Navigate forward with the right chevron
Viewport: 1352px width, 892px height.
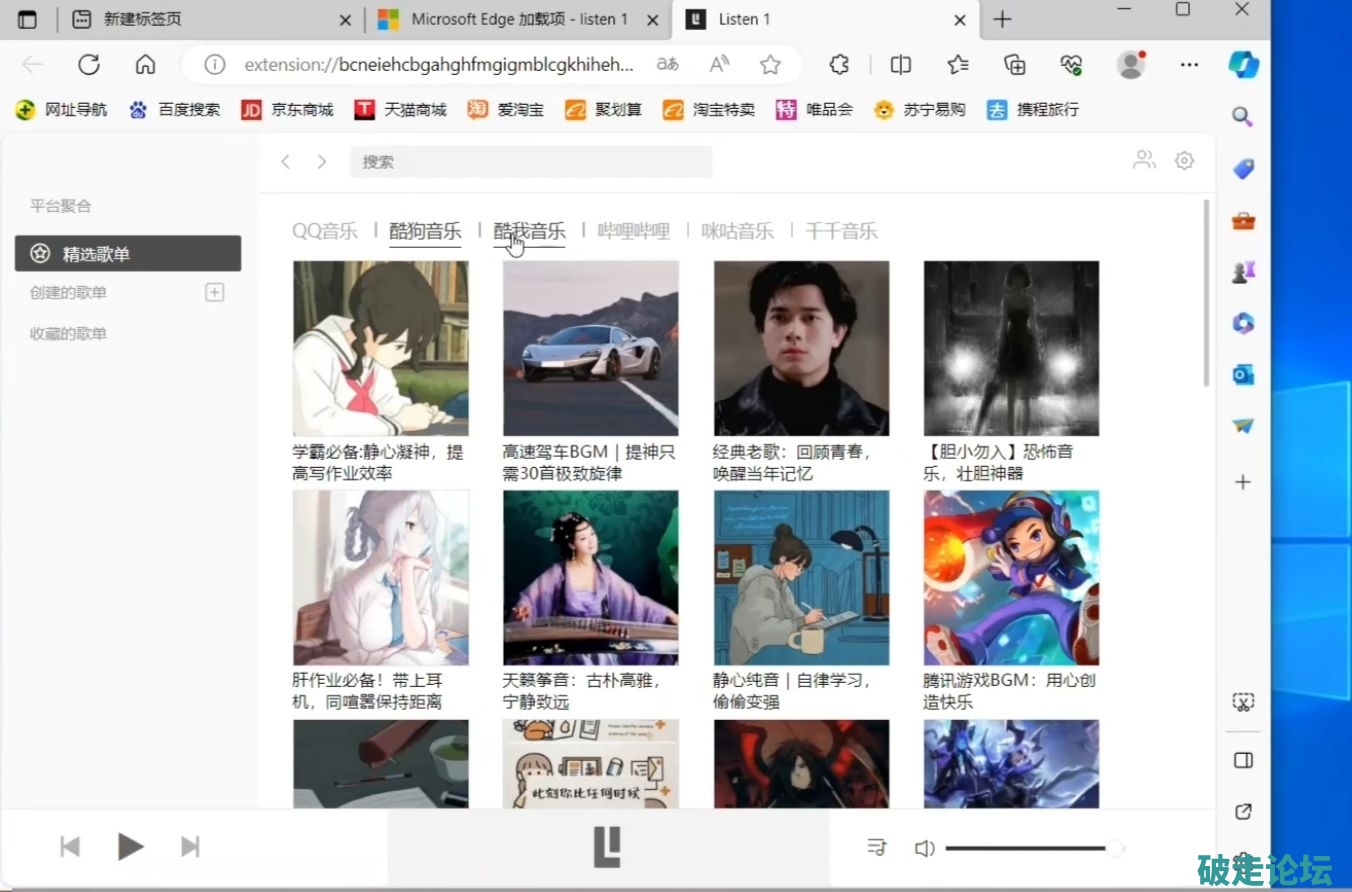point(321,162)
